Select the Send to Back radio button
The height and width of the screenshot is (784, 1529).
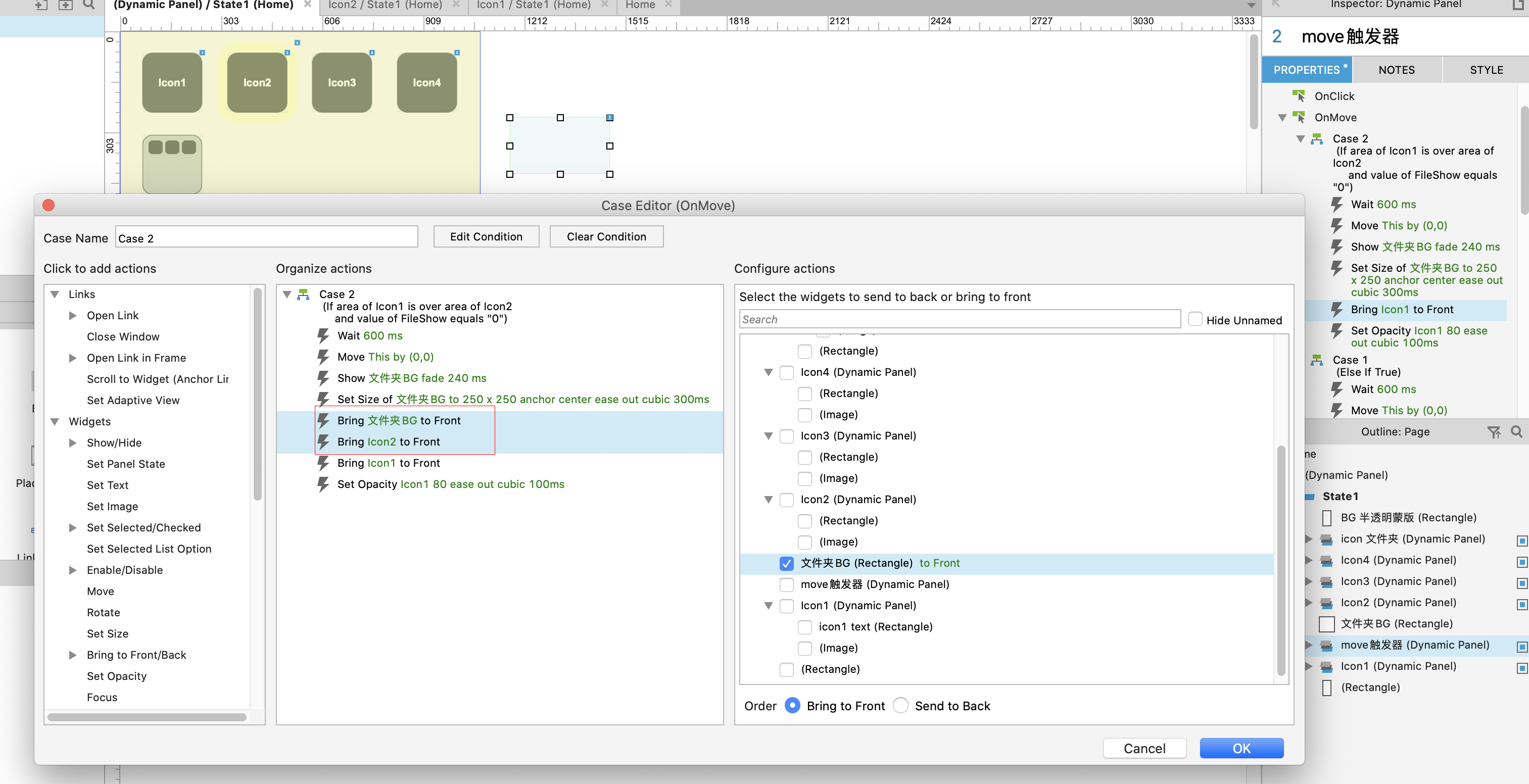click(900, 706)
